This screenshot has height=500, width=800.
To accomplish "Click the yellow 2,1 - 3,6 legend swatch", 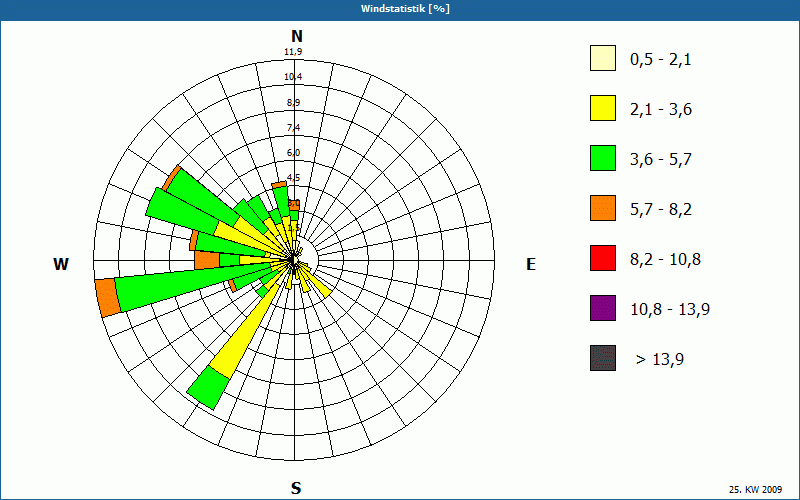I will [x=603, y=108].
